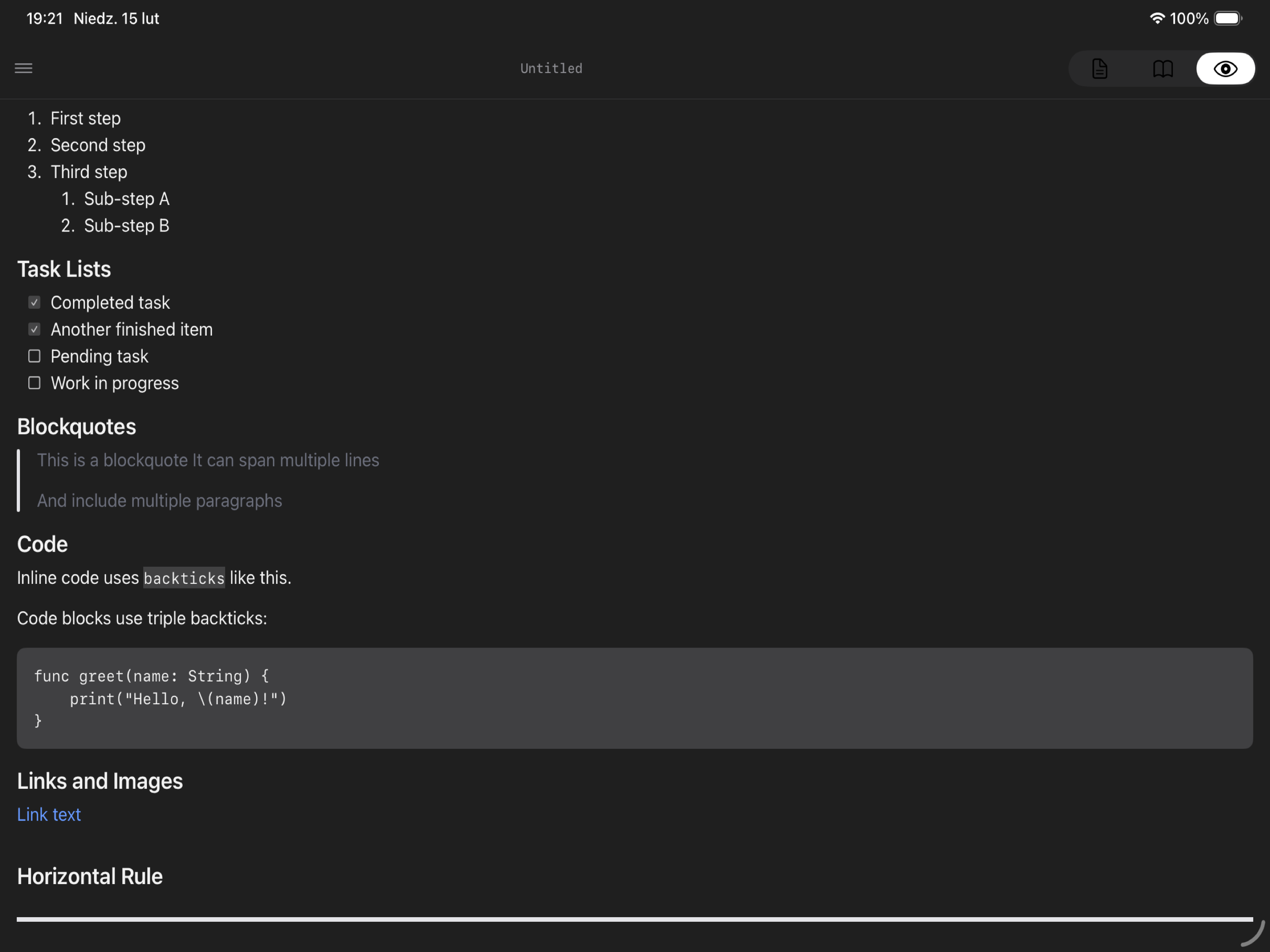
Task: Select the eye preview mode button
Action: 1225,69
